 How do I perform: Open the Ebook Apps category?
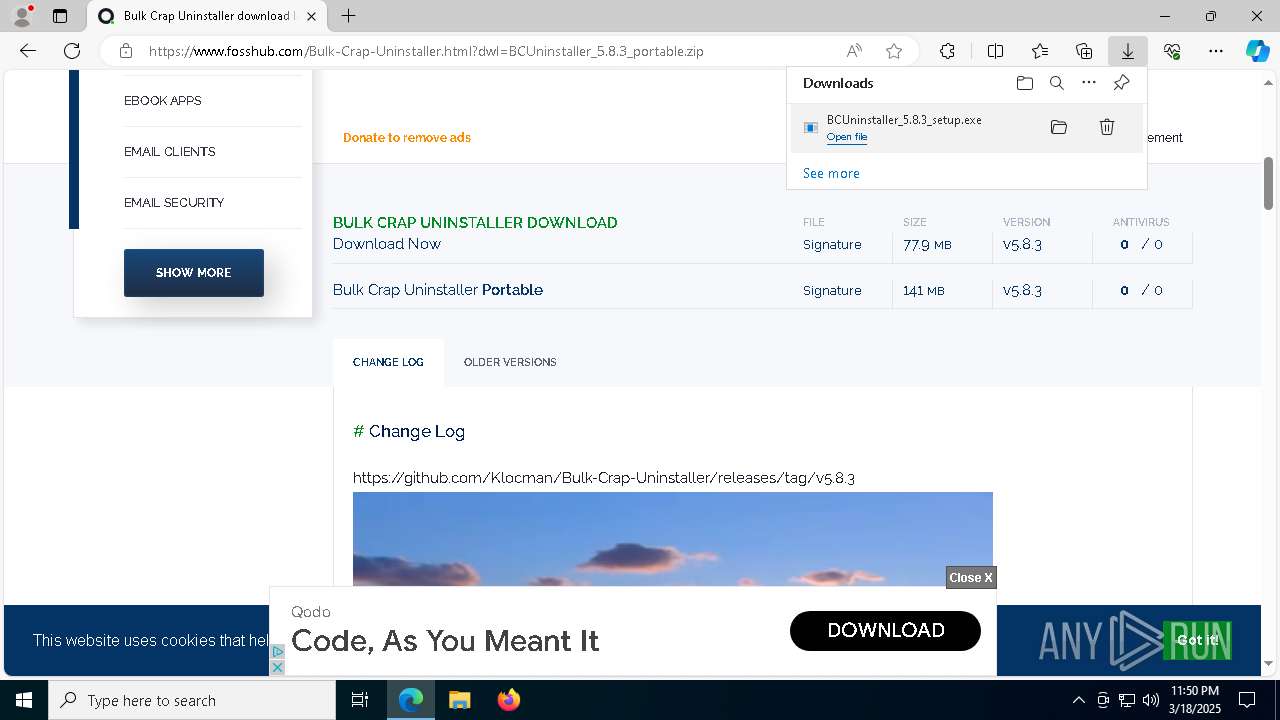[163, 101]
